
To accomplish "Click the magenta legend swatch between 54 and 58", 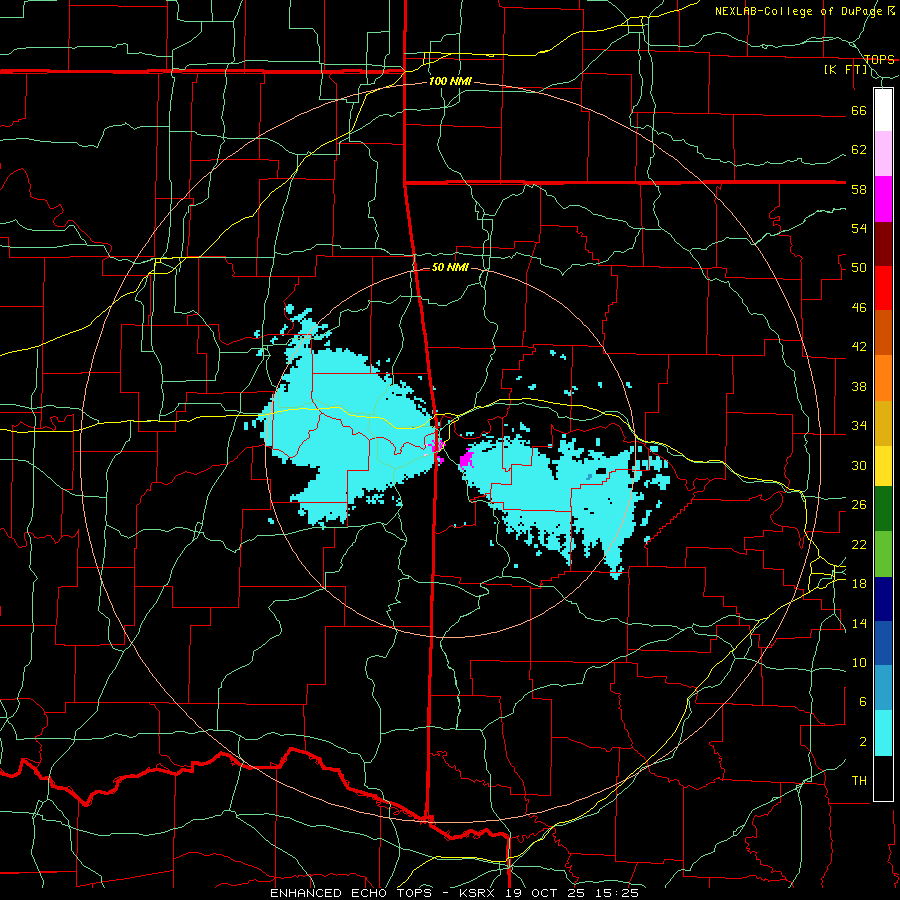I will [x=883, y=199].
